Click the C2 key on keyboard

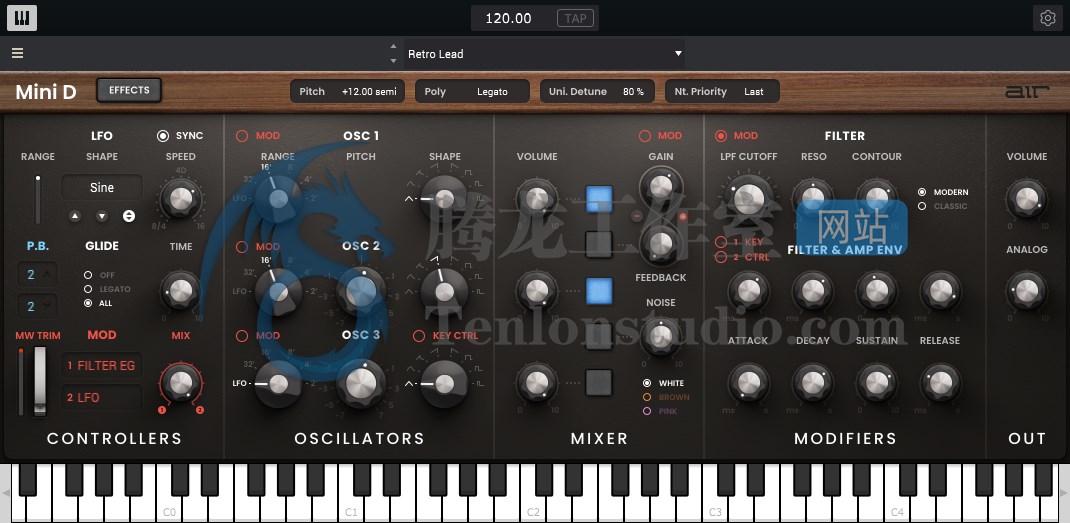click(532, 493)
